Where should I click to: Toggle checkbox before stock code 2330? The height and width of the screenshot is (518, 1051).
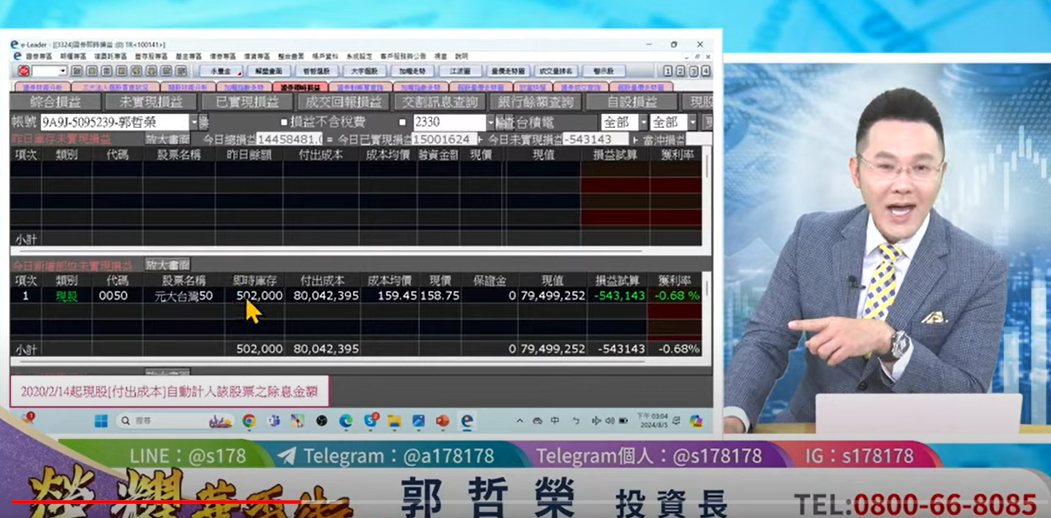403,122
